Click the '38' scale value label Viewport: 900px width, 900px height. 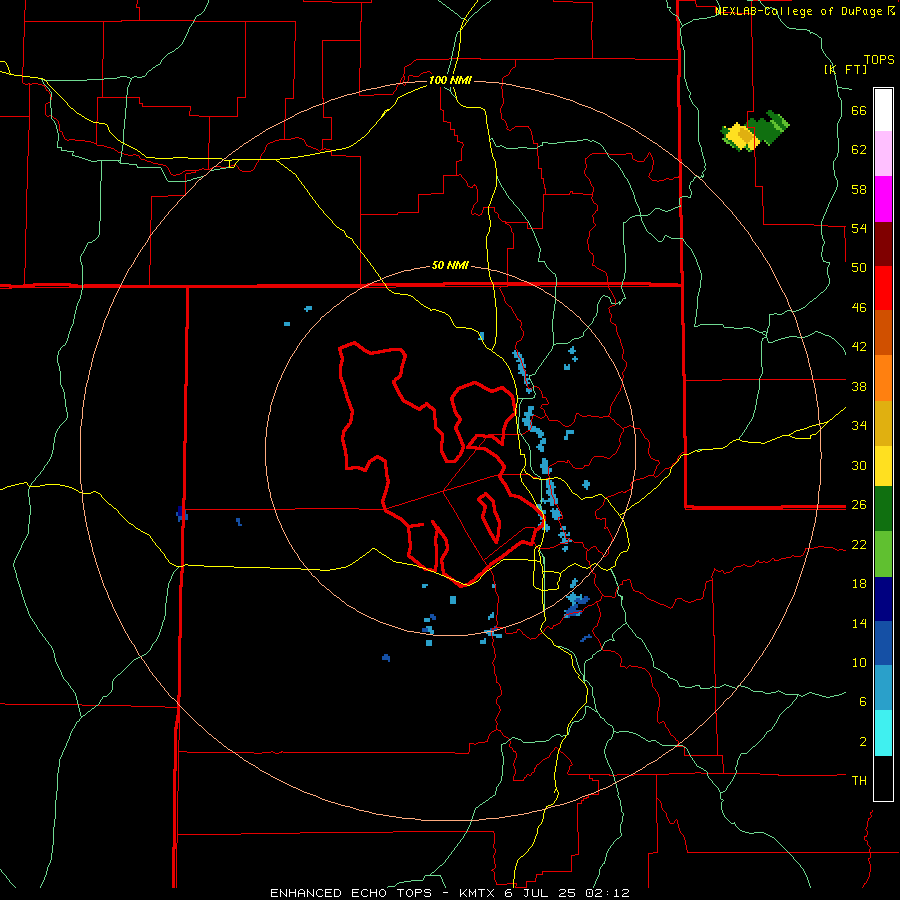point(859,386)
